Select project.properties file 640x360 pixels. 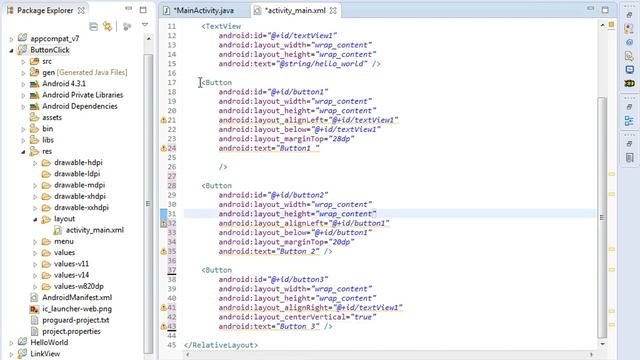point(65,331)
